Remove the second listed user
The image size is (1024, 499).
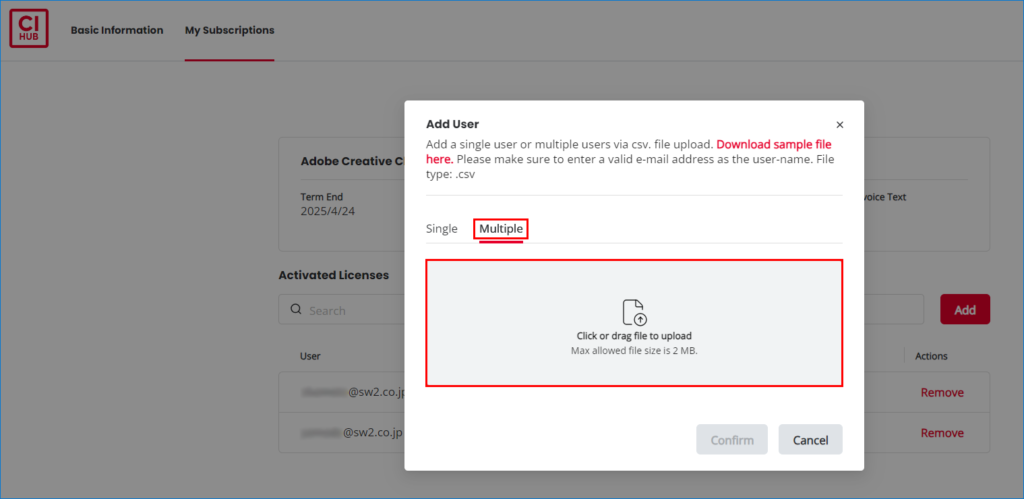941,433
